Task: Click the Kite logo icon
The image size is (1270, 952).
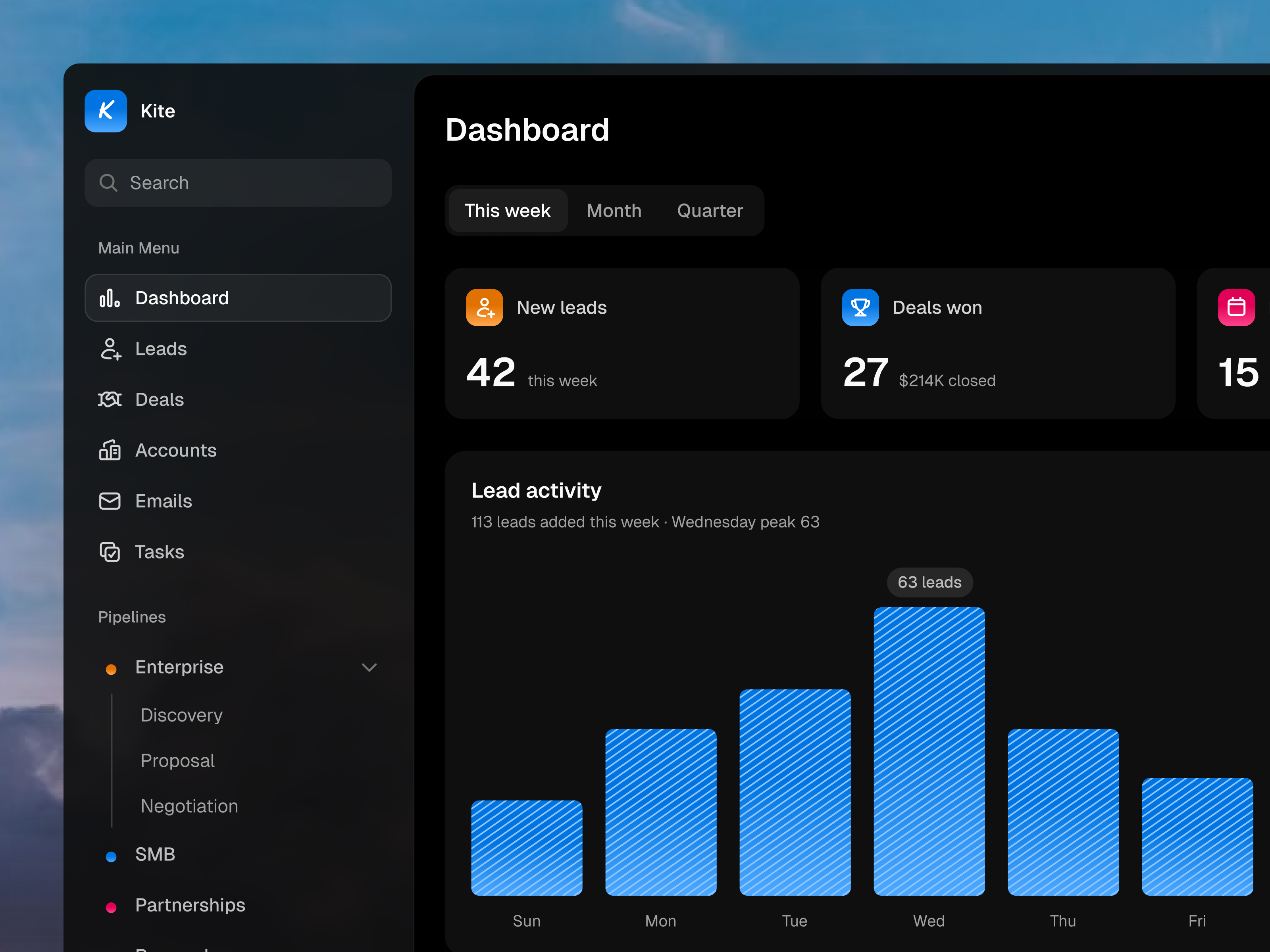Action: click(x=106, y=111)
